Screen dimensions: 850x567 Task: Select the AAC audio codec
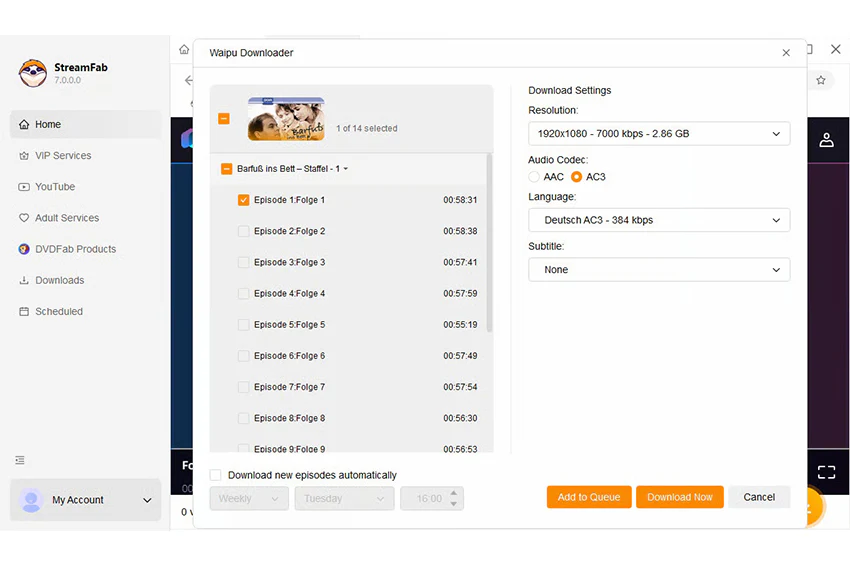[x=534, y=177]
